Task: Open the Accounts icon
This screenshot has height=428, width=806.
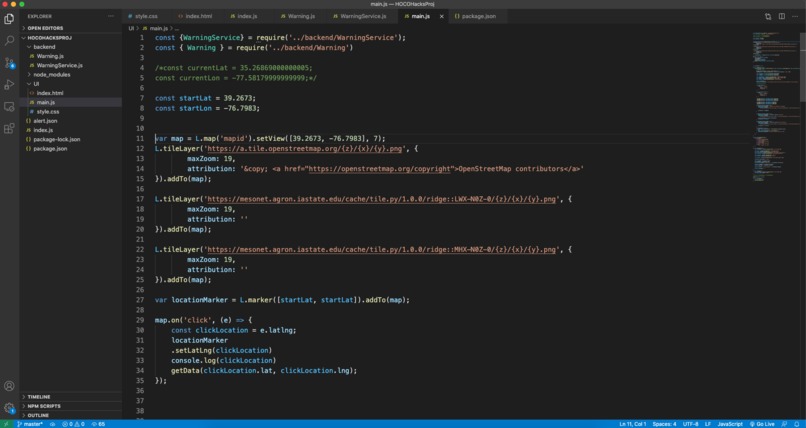Action: [x=9, y=386]
